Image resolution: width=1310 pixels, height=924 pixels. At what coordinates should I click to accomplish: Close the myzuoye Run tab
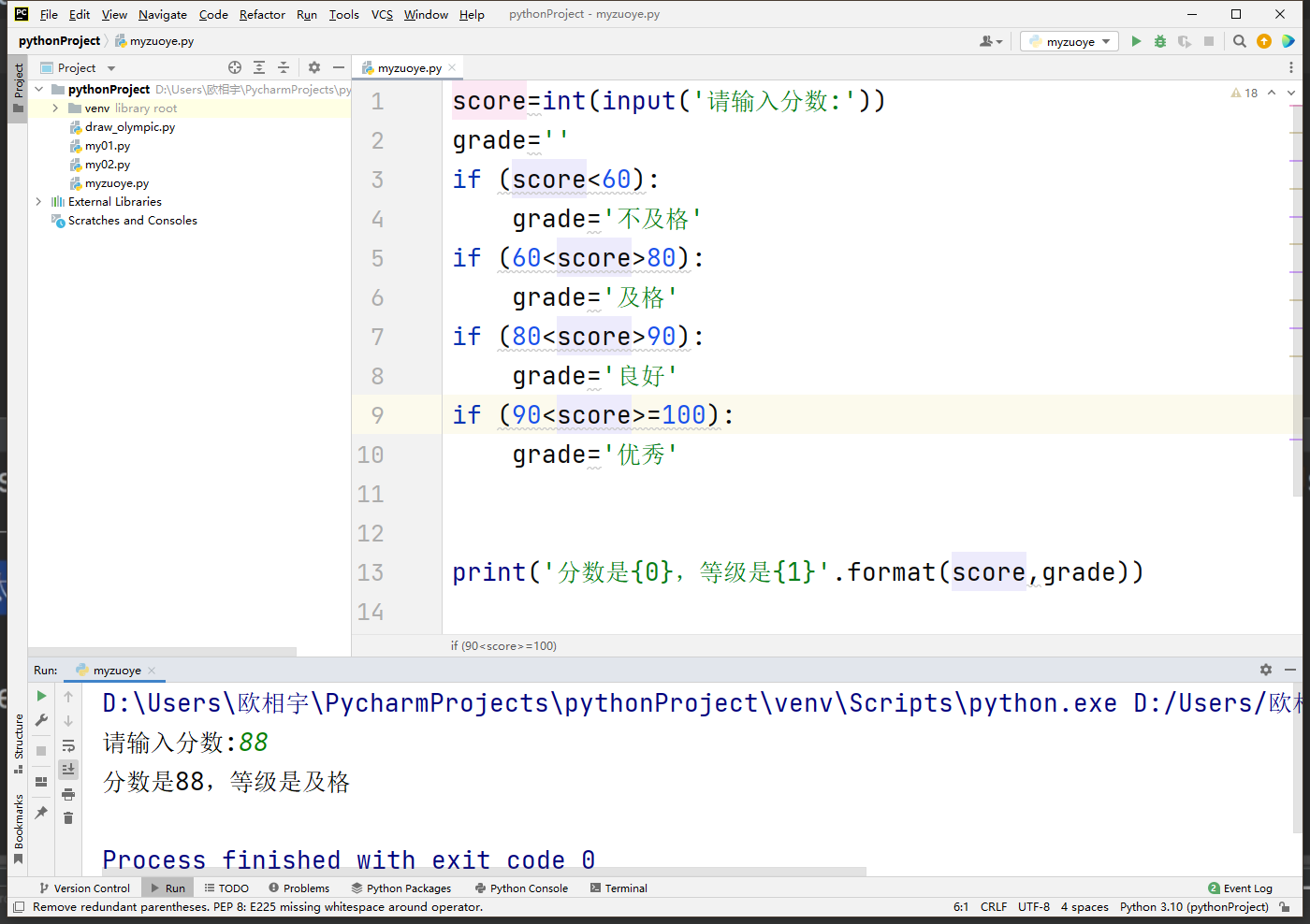[152, 670]
